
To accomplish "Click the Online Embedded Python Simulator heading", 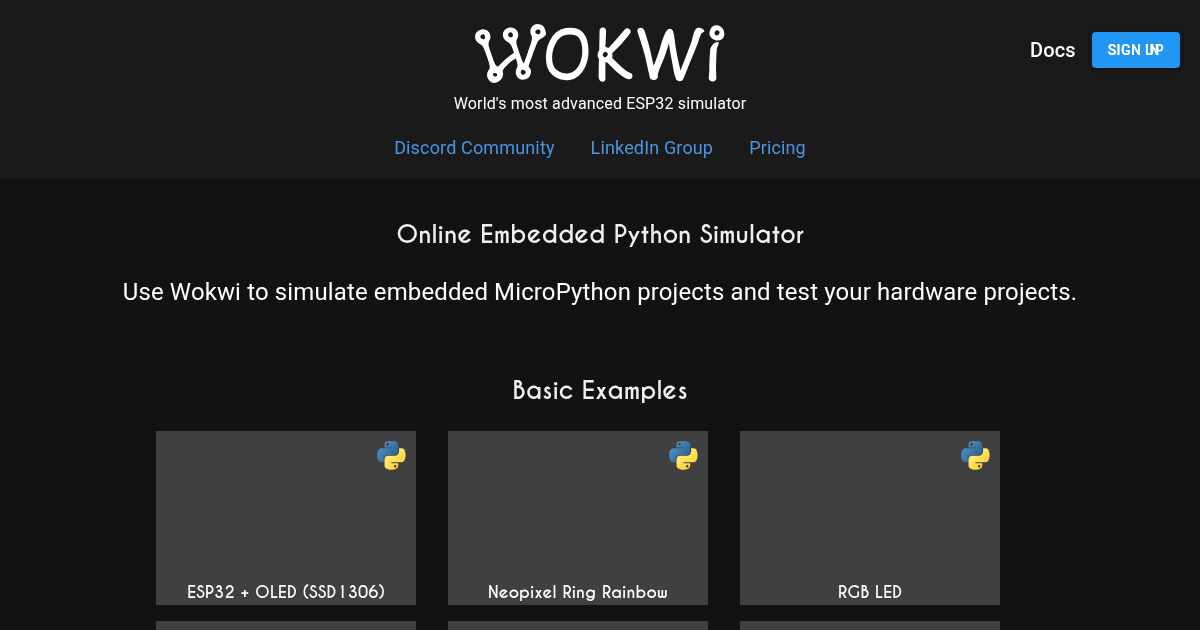I will click(x=600, y=235).
